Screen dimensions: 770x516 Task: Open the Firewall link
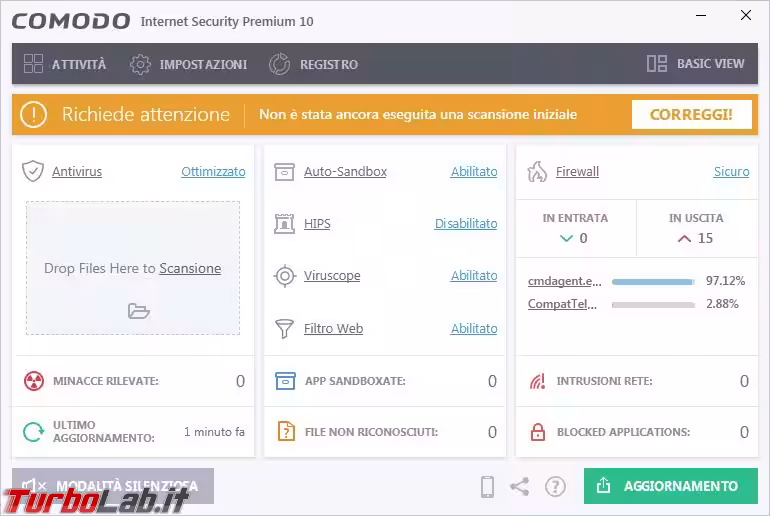pos(578,171)
